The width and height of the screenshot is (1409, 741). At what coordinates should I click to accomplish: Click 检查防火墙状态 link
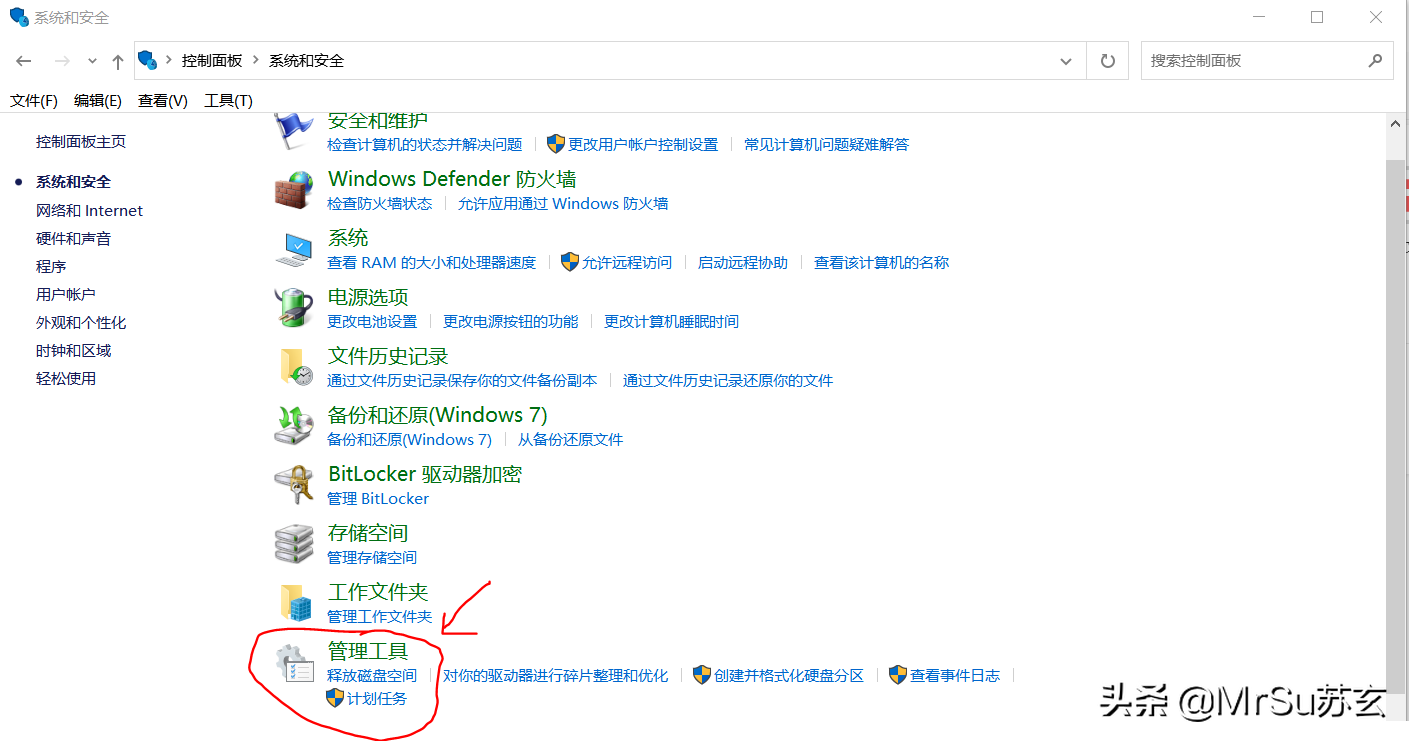[380, 203]
